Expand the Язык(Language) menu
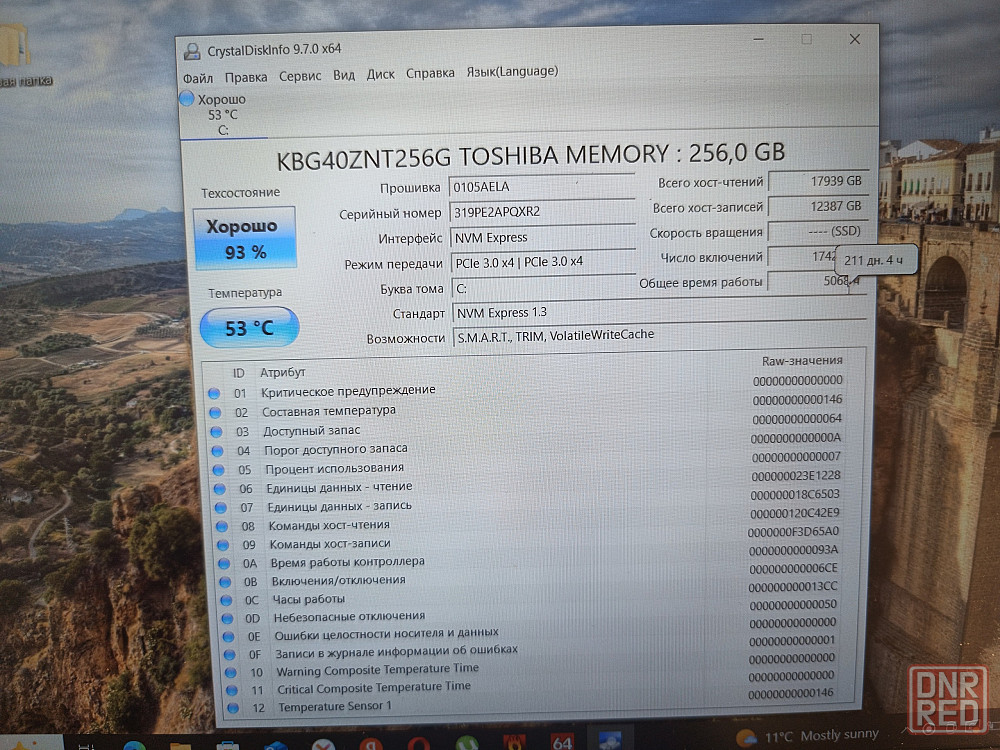Screen dimensions: 1000x750 pos(512,72)
